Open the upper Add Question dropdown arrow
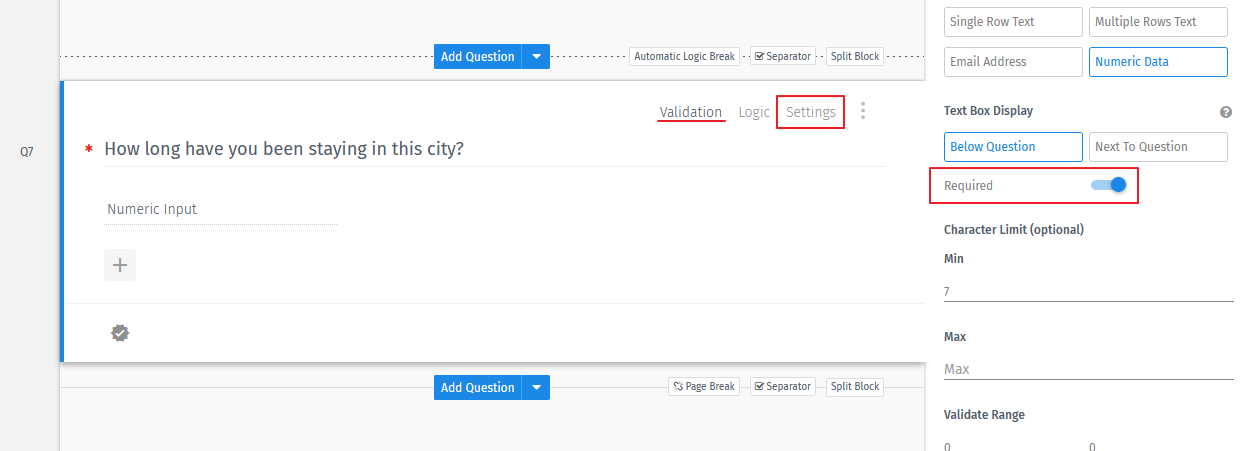Screen dimensions: 1249x451 click(x=536, y=56)
